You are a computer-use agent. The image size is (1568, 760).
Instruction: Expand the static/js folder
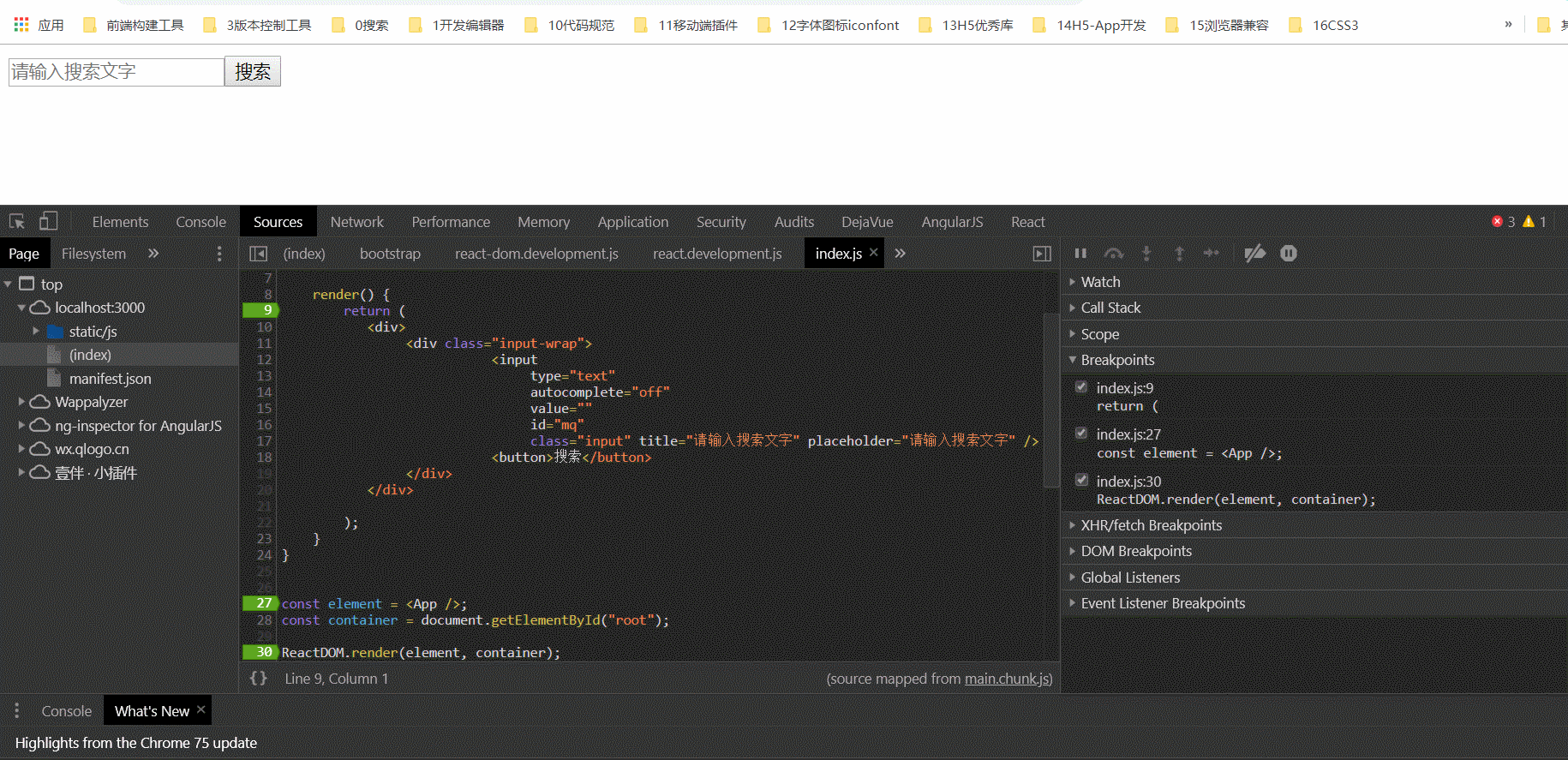point(36,332)
